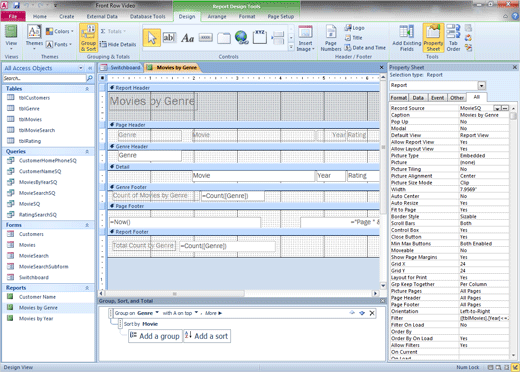The width and height of the screenshot is (520, 372).
Task: Close the Property Sheet pane
Action: pyautogui.click(x=515, y=67)
